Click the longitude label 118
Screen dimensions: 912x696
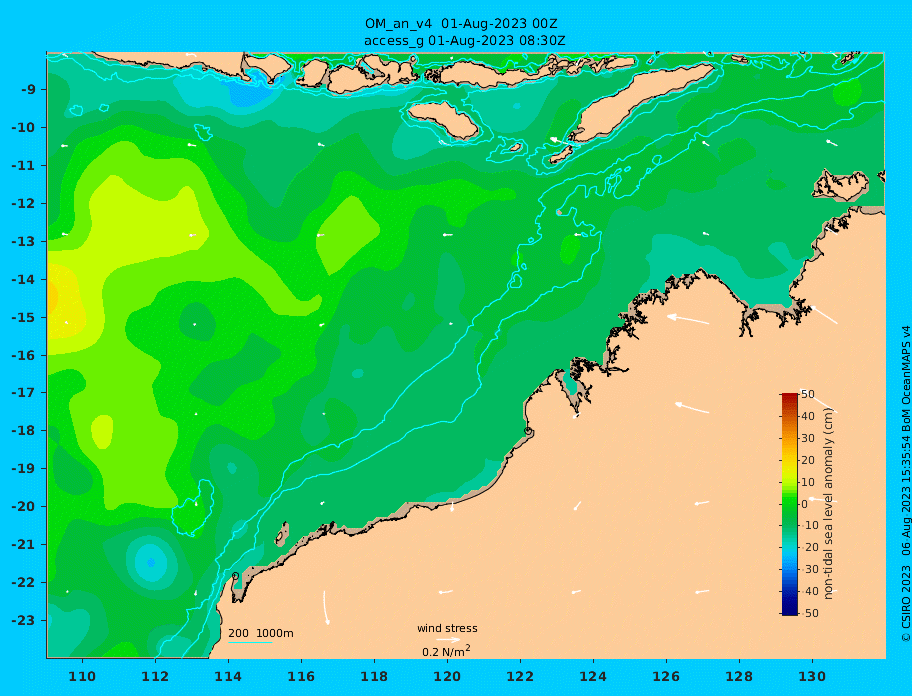pyautogui.click(x=374, y=676)
